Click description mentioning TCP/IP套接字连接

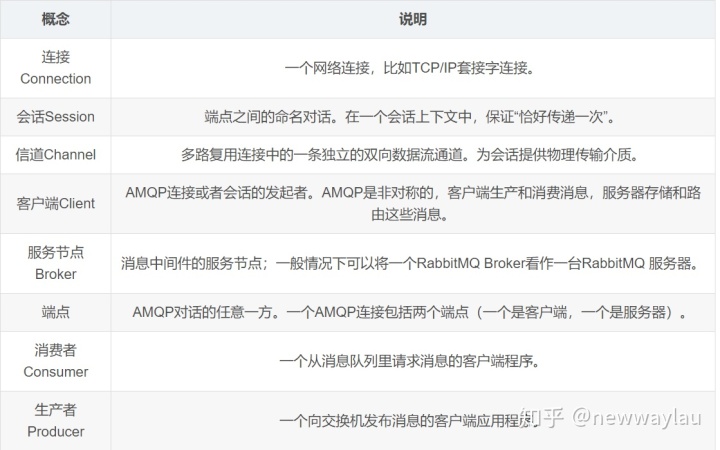(413, 68)
